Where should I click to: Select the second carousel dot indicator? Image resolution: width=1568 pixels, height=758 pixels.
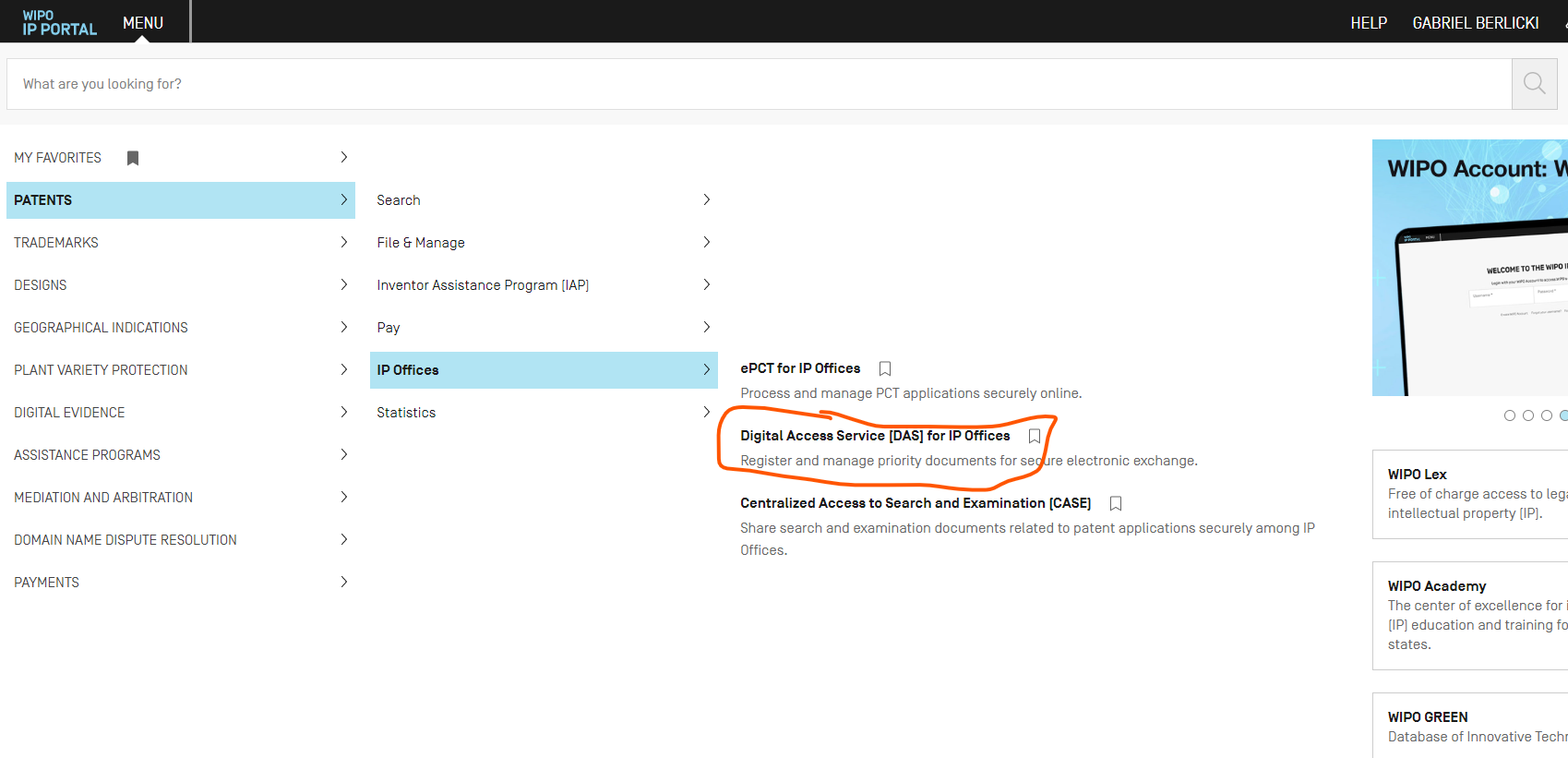(1528, 415)
